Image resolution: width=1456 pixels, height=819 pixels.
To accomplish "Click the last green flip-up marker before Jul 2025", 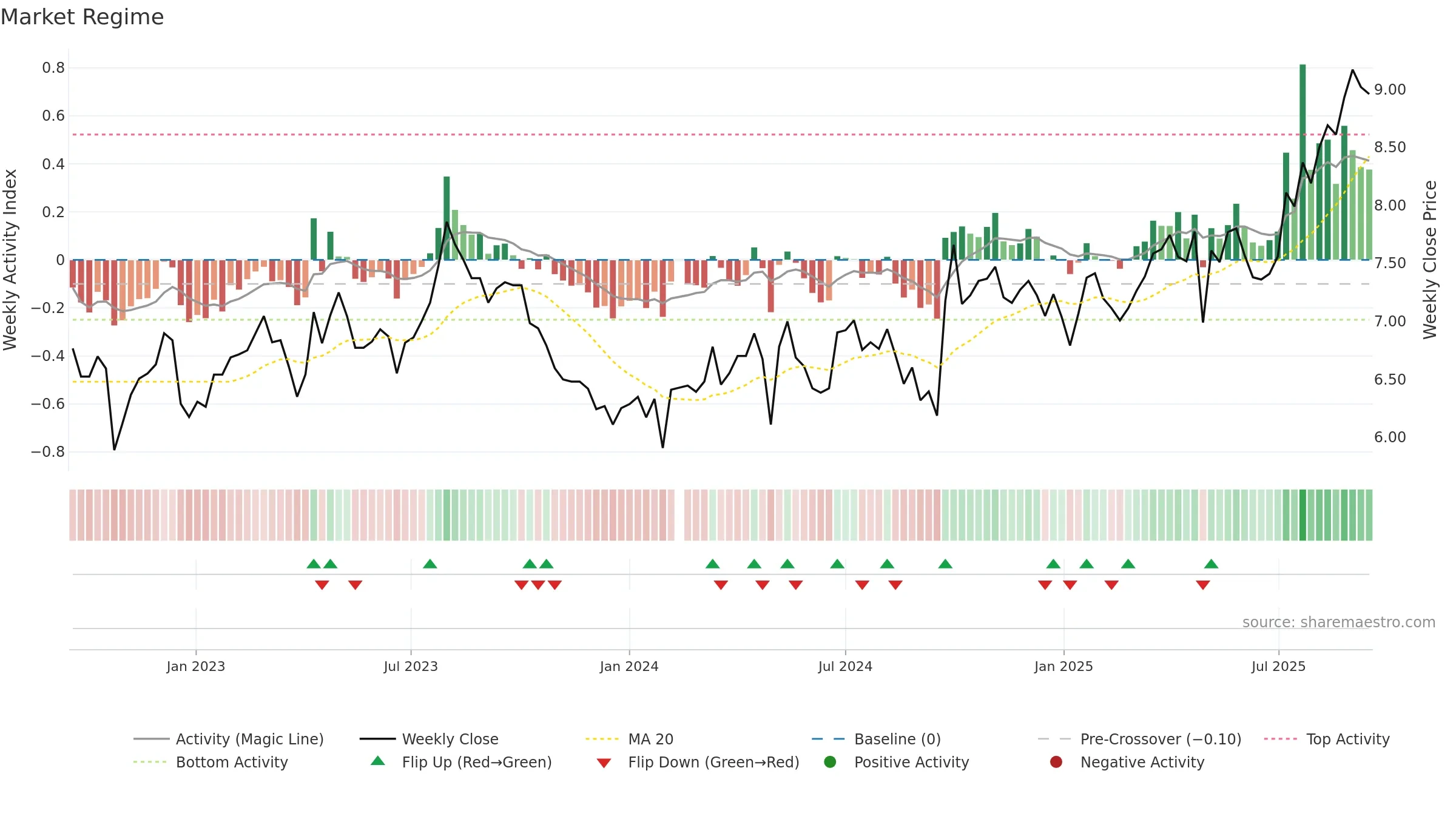I will 1212,564.
